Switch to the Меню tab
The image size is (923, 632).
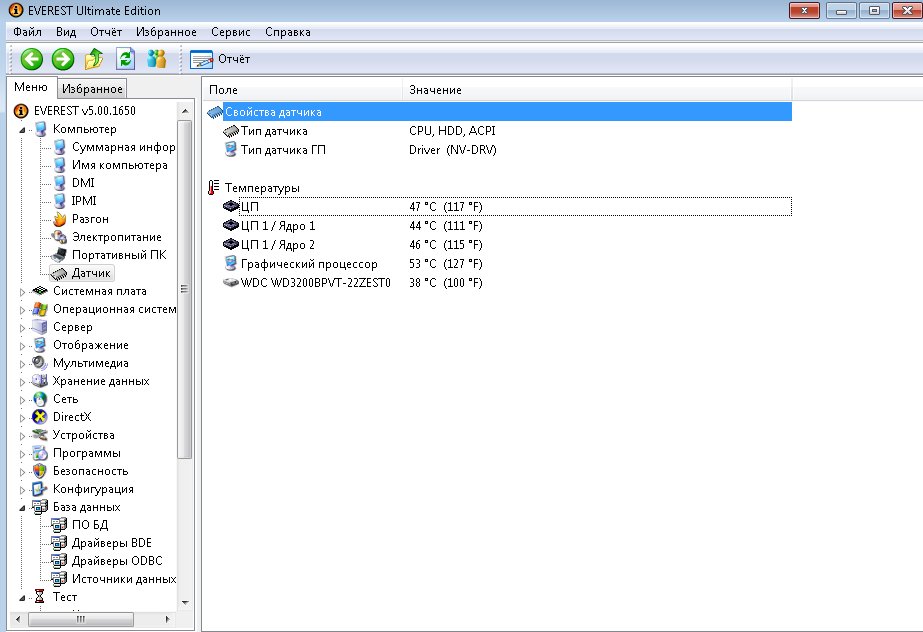point(31,87)
